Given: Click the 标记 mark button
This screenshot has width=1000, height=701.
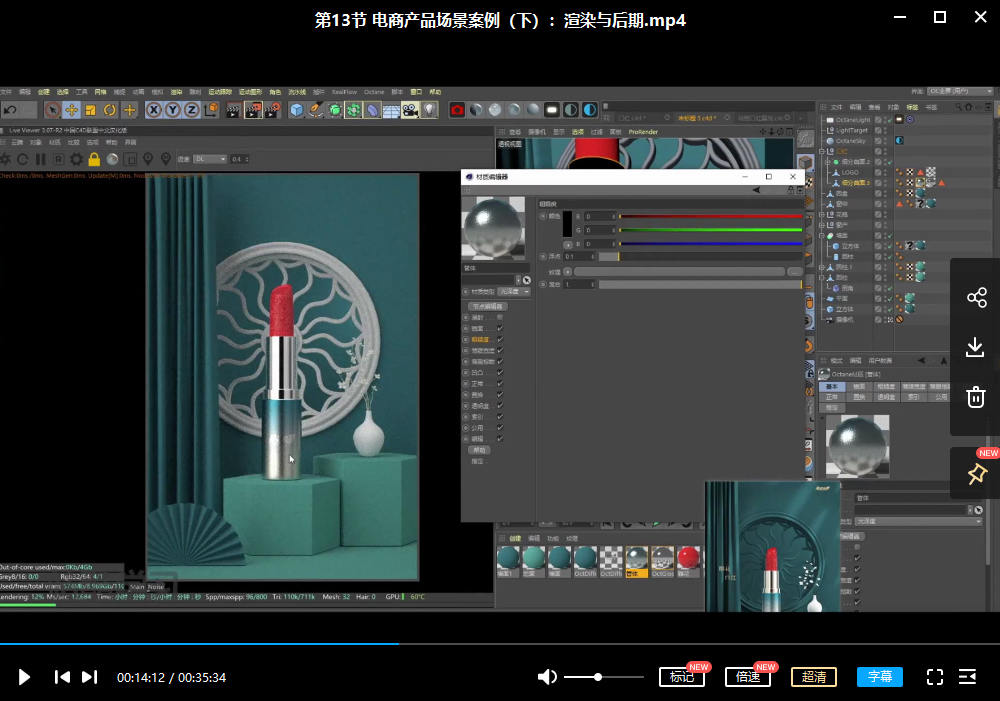Looking at the screenshot, I should click(682, 677).
